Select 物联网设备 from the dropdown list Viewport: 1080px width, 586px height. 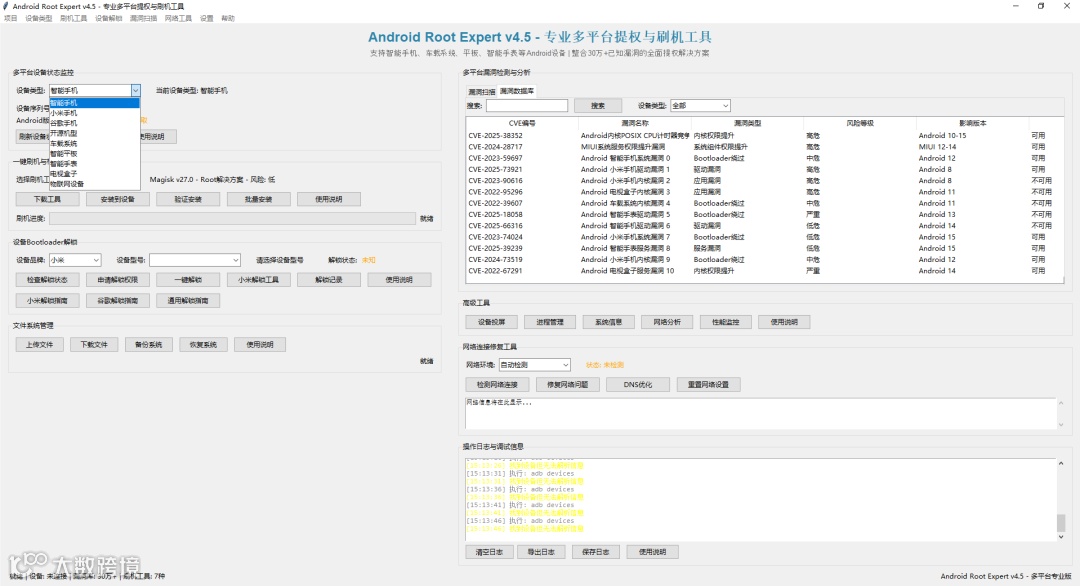(94, 184)
